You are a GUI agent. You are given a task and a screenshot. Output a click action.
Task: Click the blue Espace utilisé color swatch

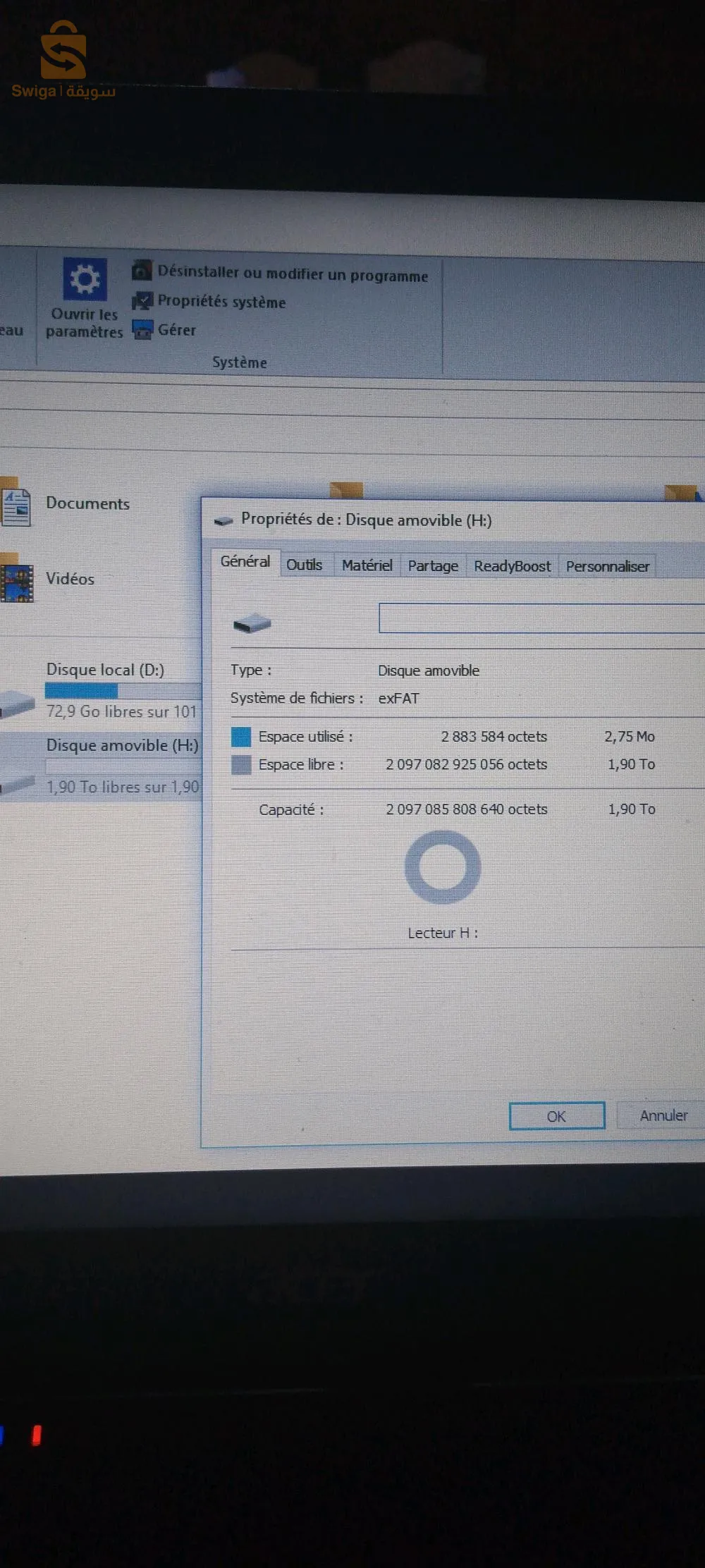(x=241, y=737)
